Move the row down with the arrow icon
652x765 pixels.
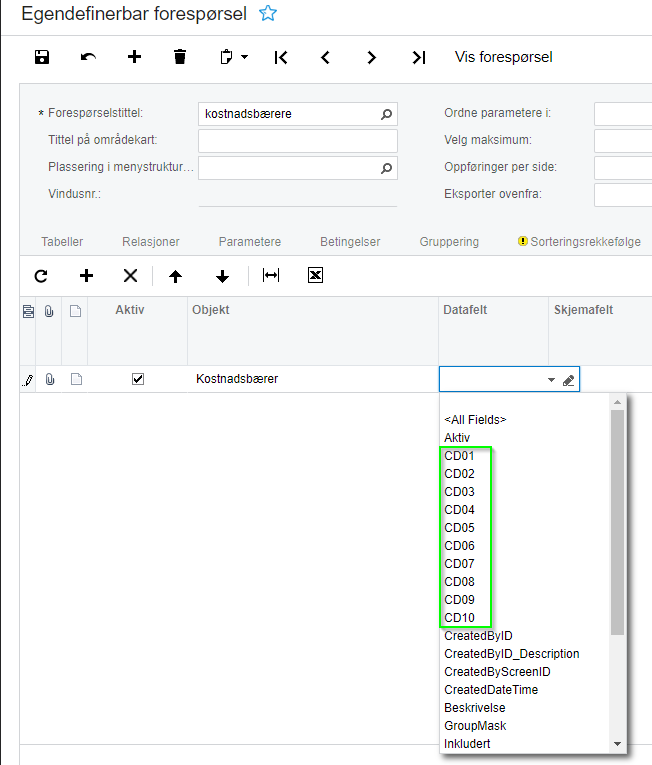pos(223,276)
